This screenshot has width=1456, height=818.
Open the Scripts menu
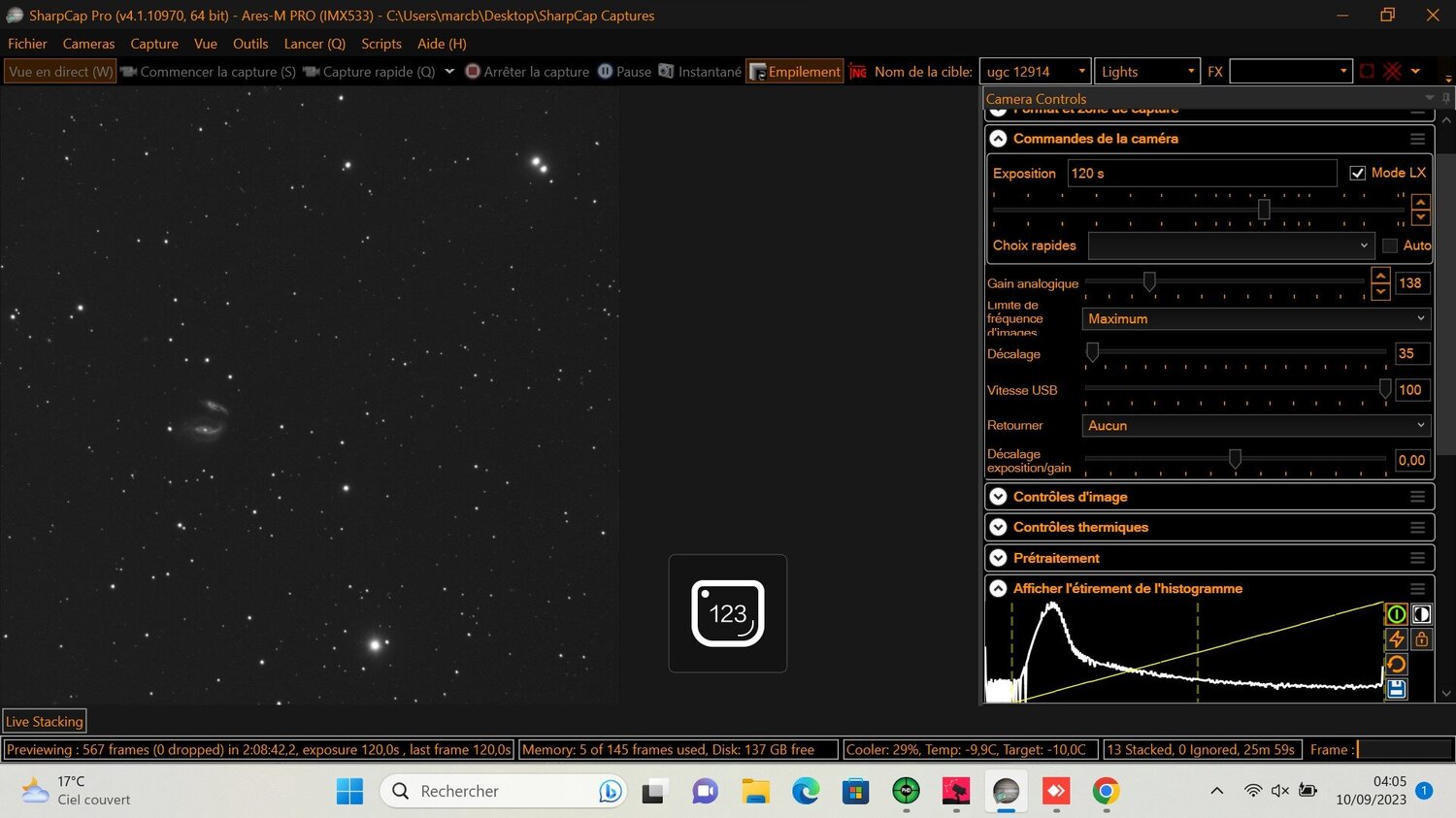[x=381, y=44]
